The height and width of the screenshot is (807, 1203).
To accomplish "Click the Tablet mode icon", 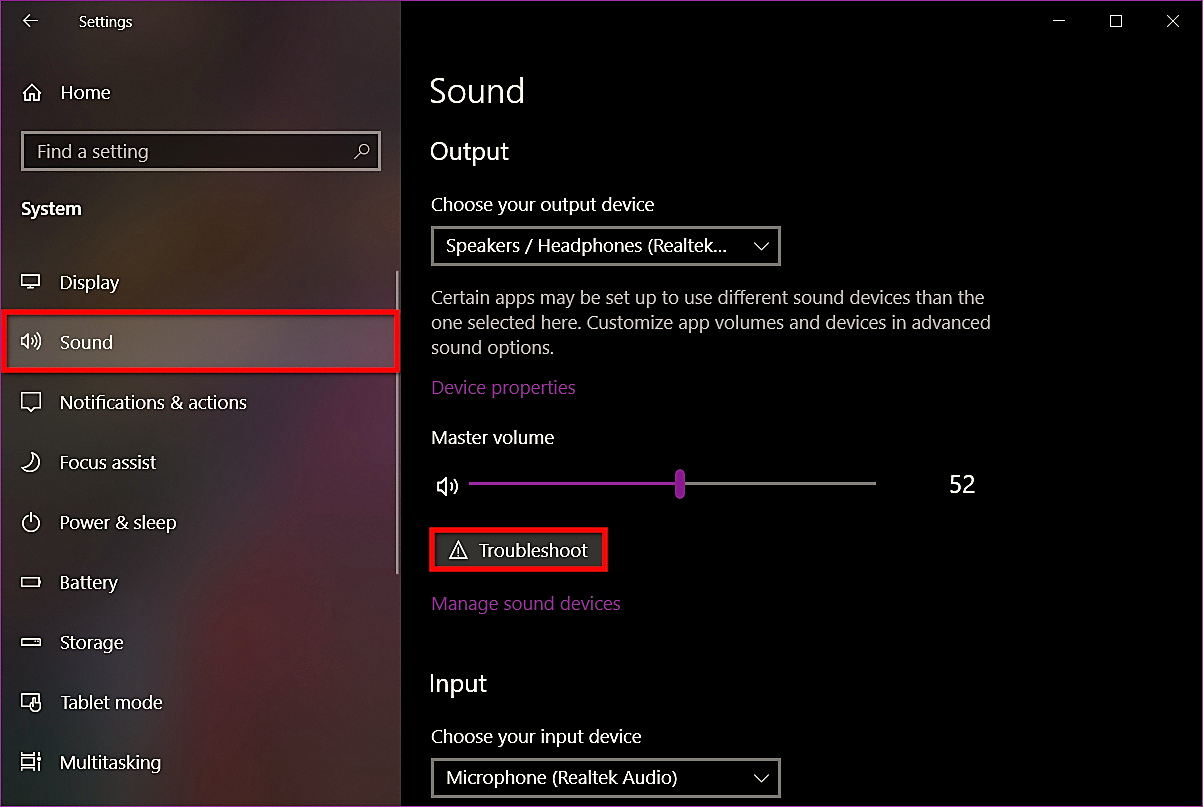I will 31,702.
